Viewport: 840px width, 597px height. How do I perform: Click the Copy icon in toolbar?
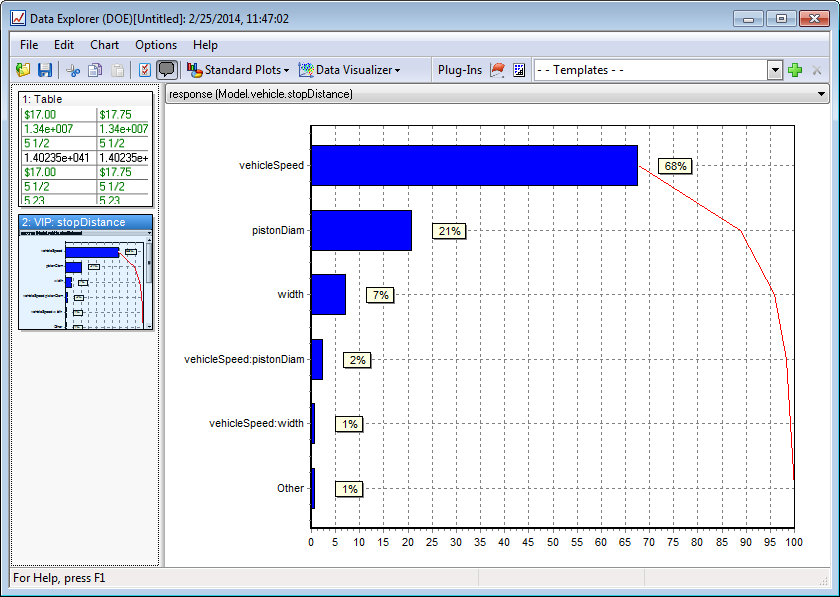coord(95,70)
